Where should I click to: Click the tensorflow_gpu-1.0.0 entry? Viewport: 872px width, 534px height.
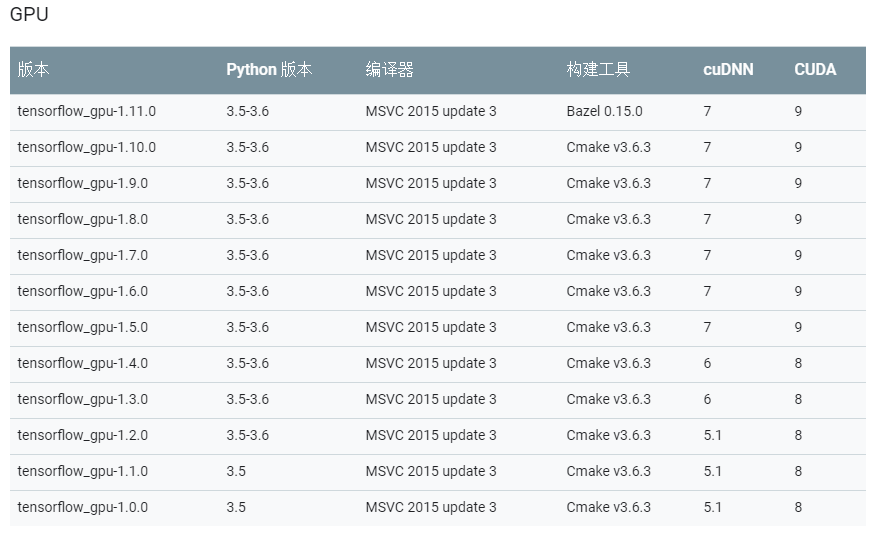tap(83, 507)
